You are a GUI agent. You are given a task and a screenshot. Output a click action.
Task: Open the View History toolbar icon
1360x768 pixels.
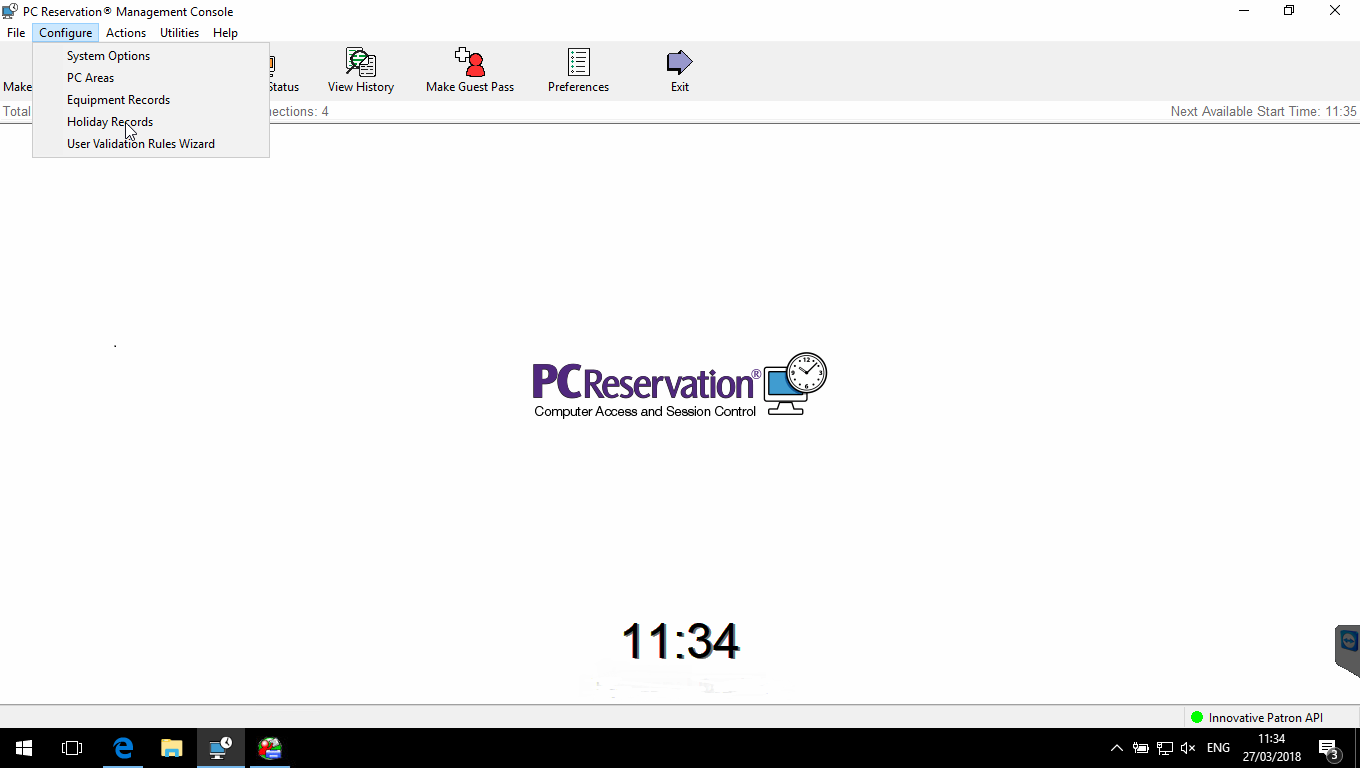click(361, 62)
